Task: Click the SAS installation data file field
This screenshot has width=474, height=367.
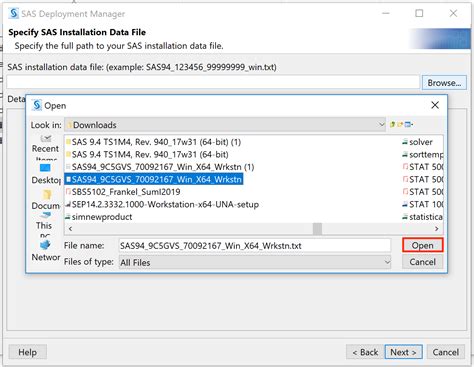Action: (213, 83)
